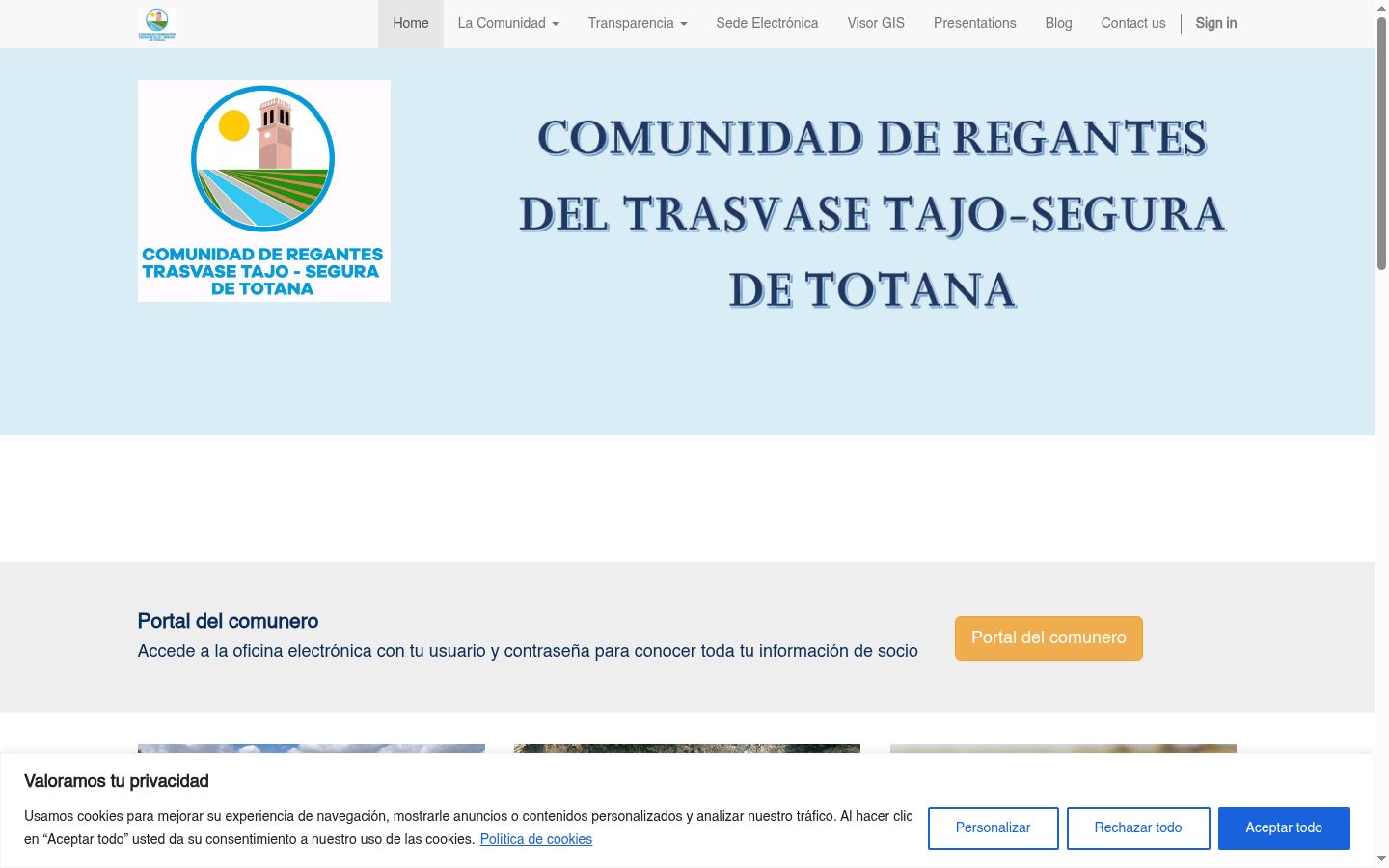1389x868 pixels.
Task: Click the "Valoramos tu privacidad" heading
Action: coord(117,781)
